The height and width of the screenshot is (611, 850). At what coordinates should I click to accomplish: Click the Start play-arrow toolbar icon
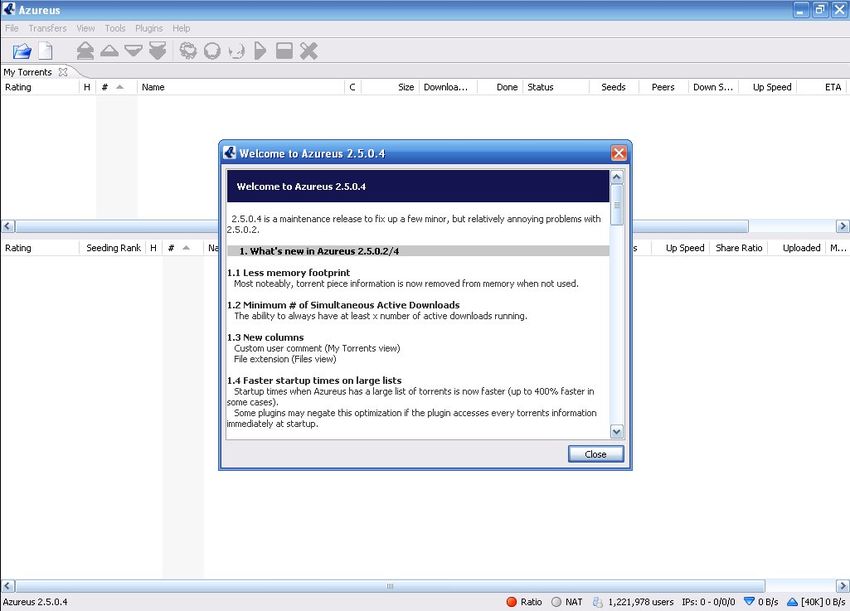pos(260,51)
